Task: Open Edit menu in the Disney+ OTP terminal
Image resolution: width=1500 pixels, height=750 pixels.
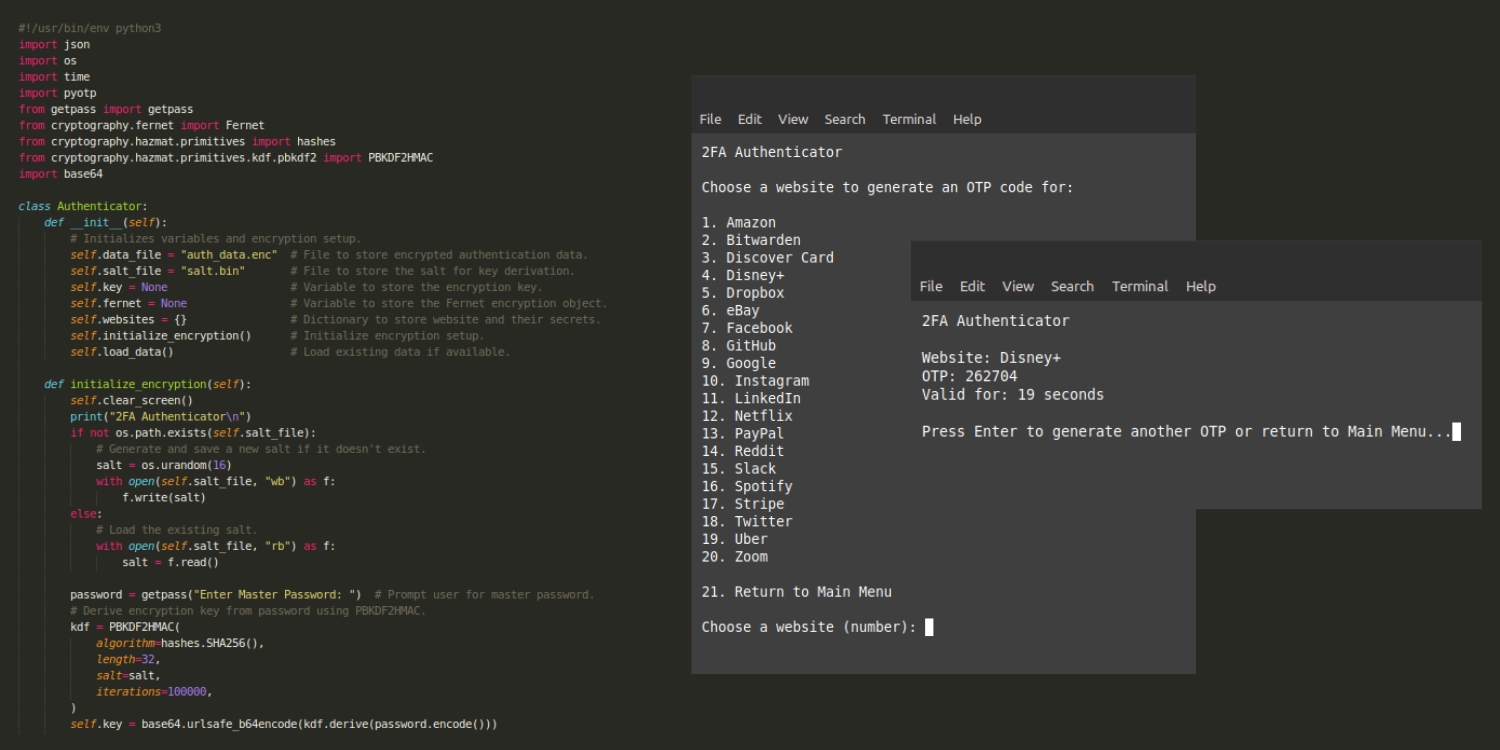Action: coord(972,286)
